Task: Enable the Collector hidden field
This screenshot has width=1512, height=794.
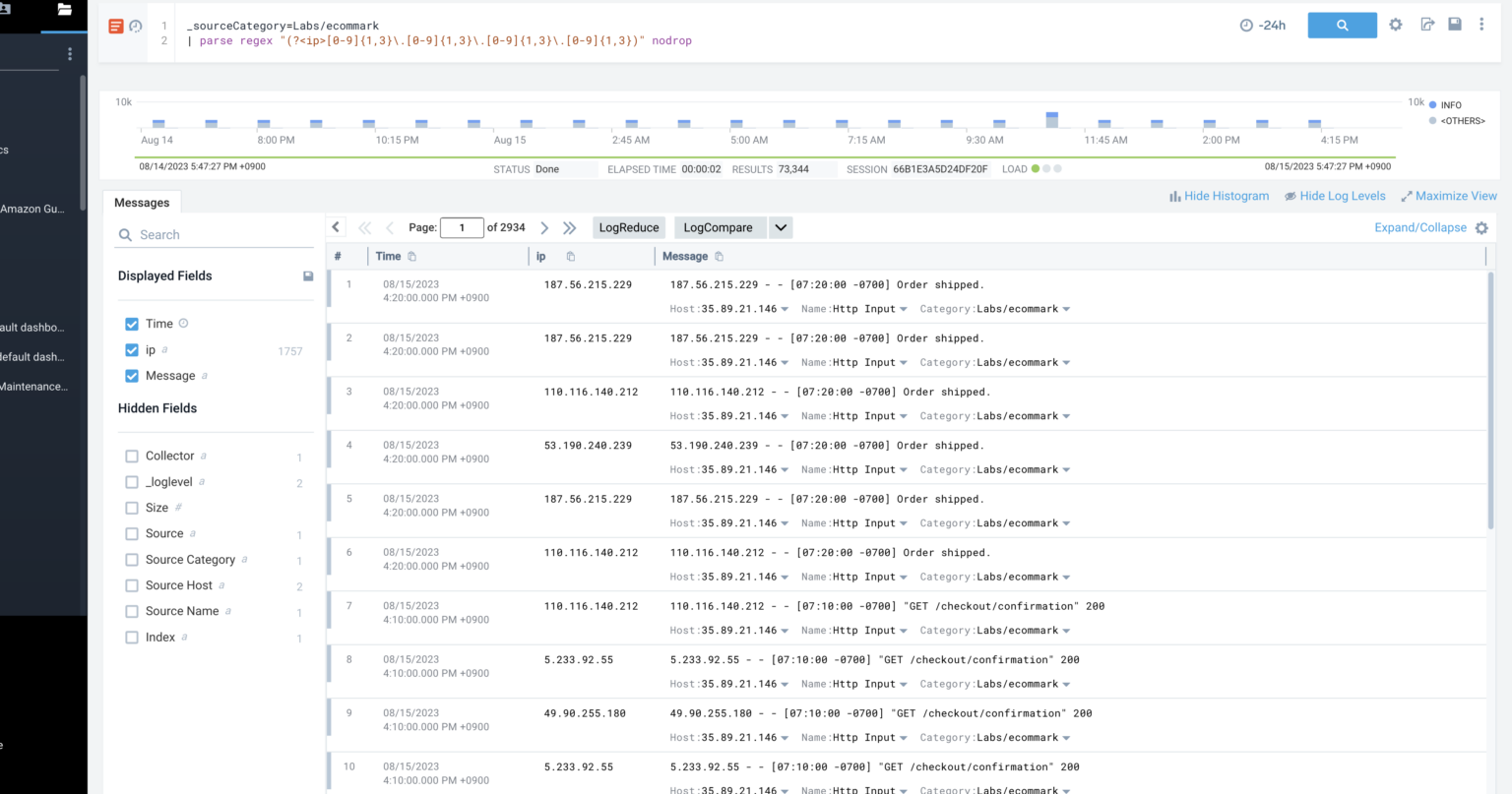Action: tap(132, 456)
